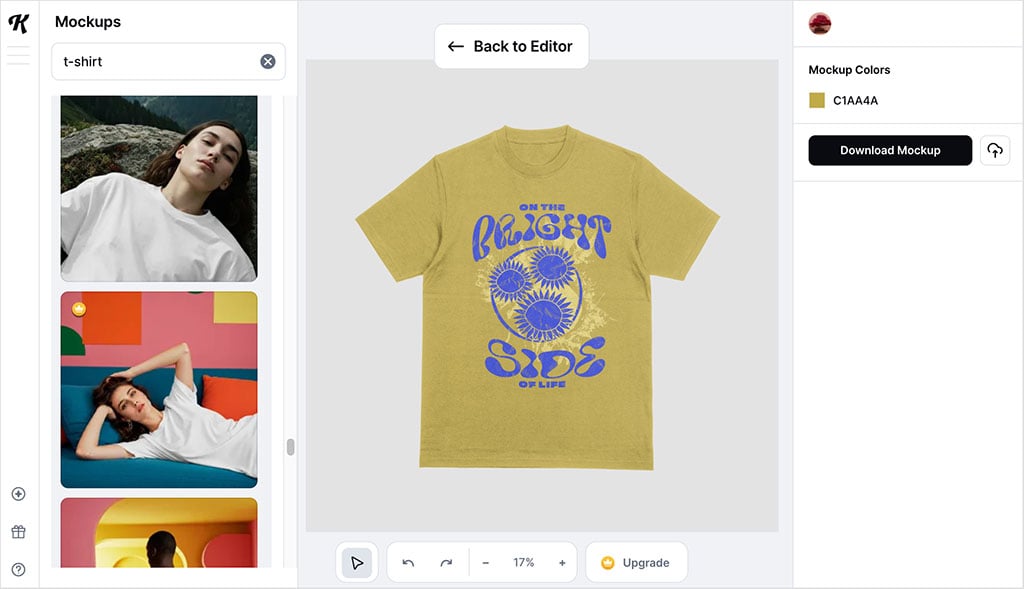
Task: Open the gift icon in sidebar
Action: point(18,532)
